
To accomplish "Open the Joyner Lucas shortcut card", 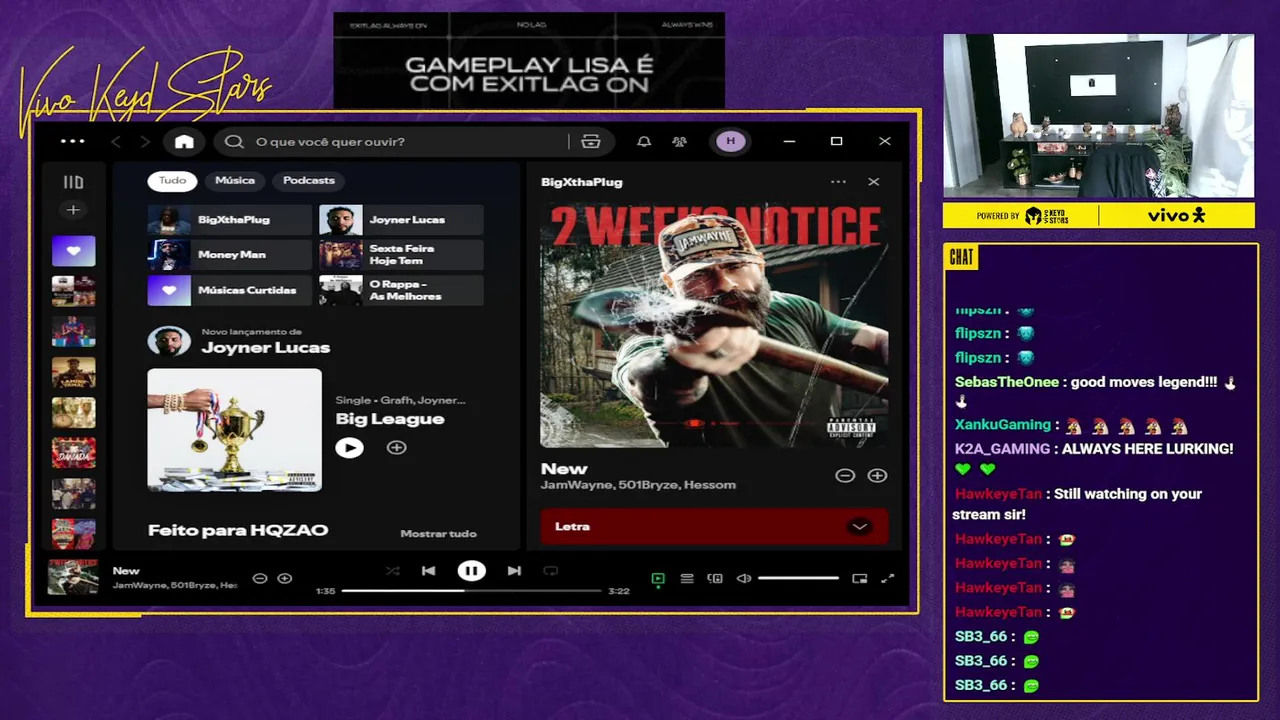I will pos(401,220).
